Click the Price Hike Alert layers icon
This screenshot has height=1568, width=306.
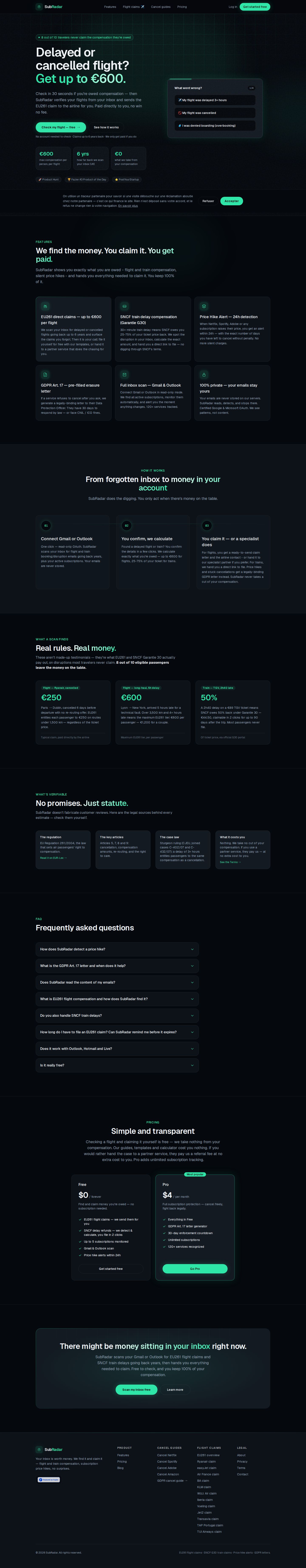tap(204, 306)
